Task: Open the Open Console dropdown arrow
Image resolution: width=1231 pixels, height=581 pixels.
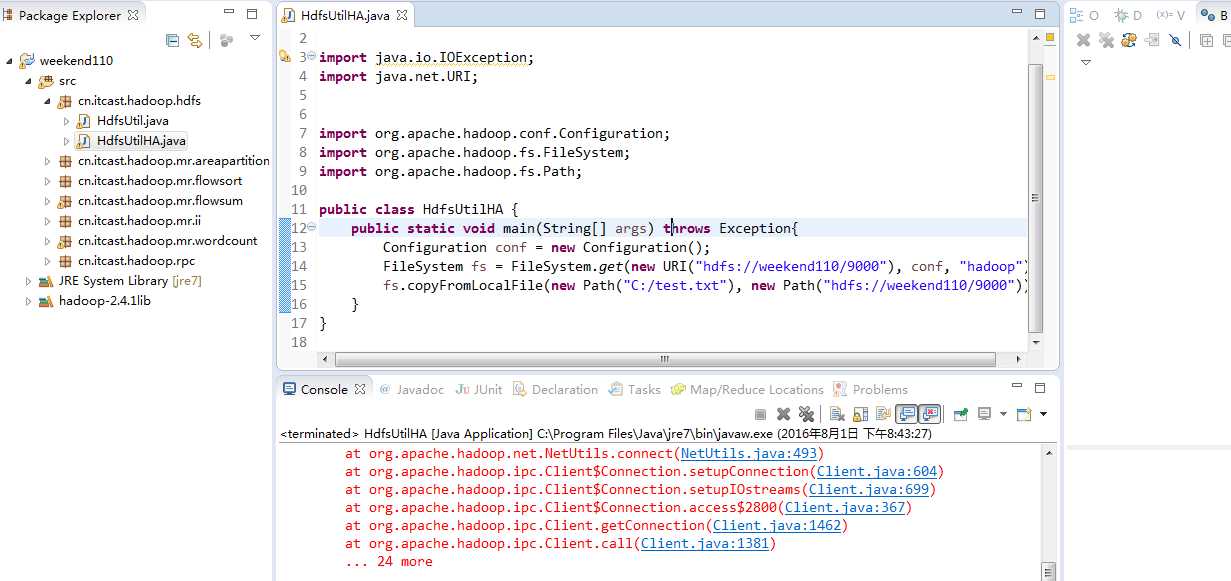Action: 1043,414
